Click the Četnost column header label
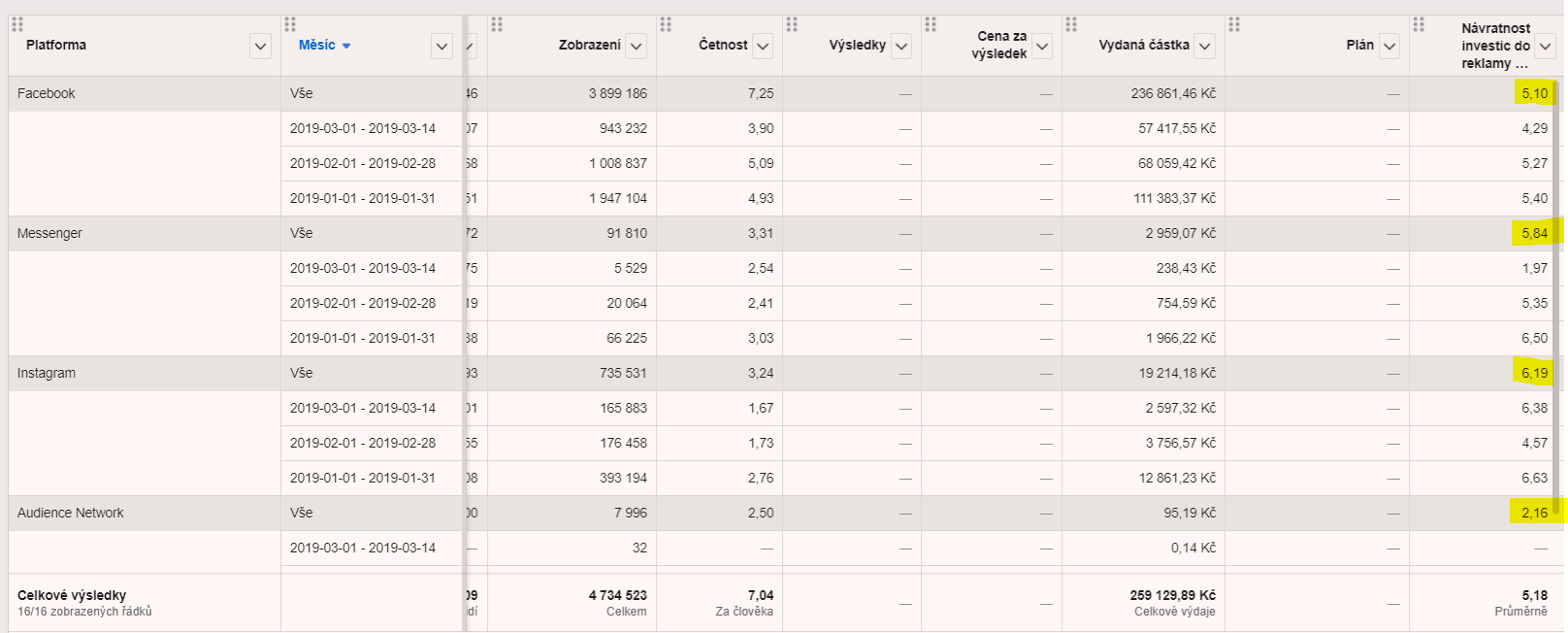This screenshot has height=633, width=1568. pyautogui.click(x=723, y=45)
